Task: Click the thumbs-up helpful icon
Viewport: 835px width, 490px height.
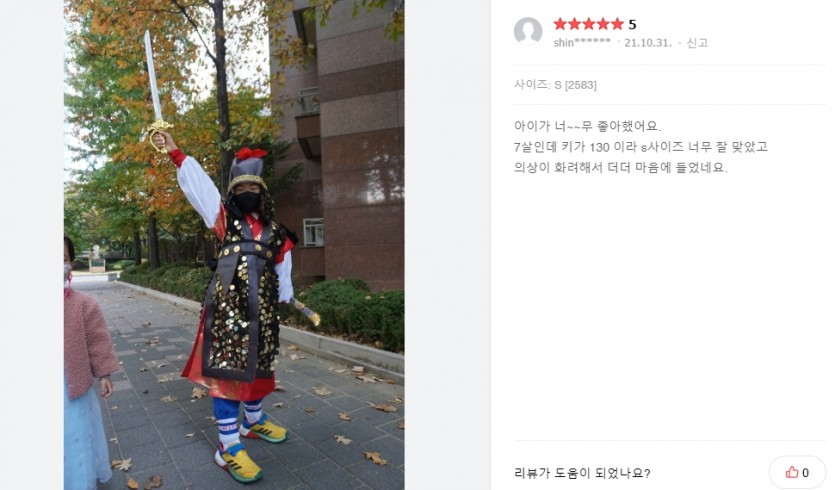Action: 792,472
